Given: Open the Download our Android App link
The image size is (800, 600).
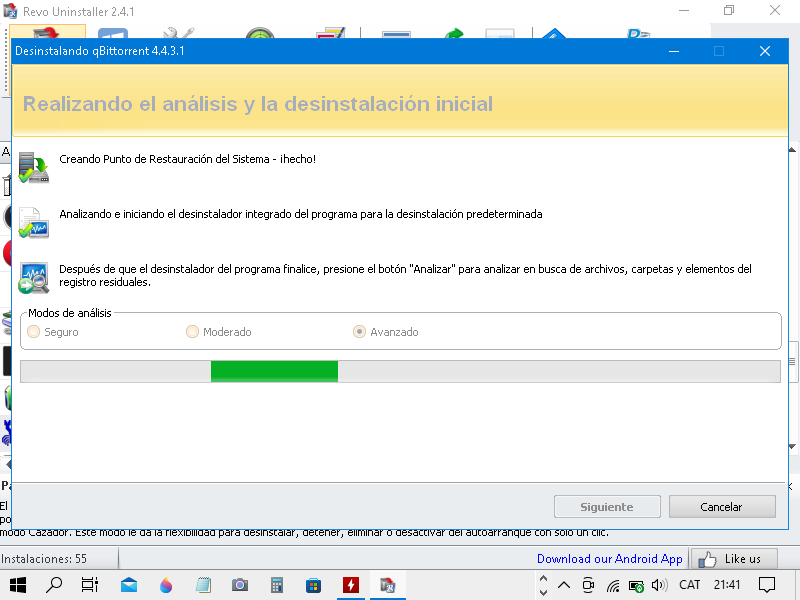Looking at the screenshot, I should [x=610, y=559].
